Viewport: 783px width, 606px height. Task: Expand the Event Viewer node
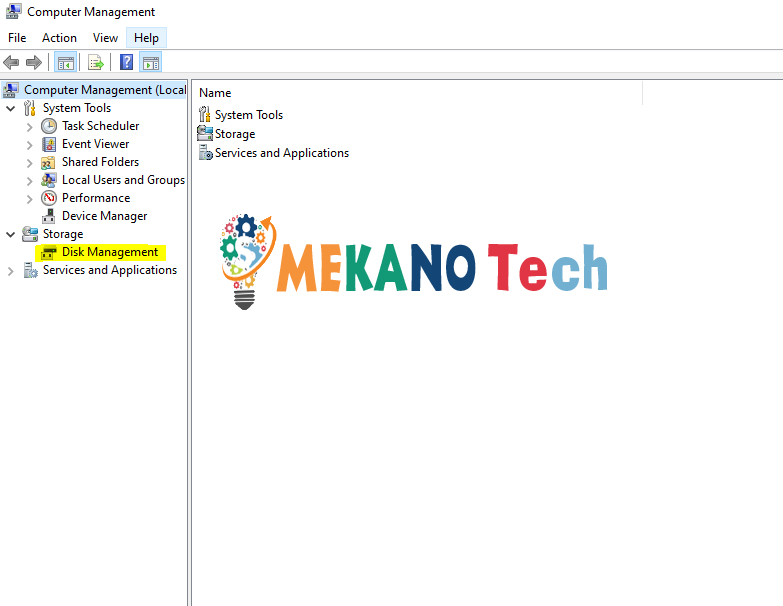29,145
